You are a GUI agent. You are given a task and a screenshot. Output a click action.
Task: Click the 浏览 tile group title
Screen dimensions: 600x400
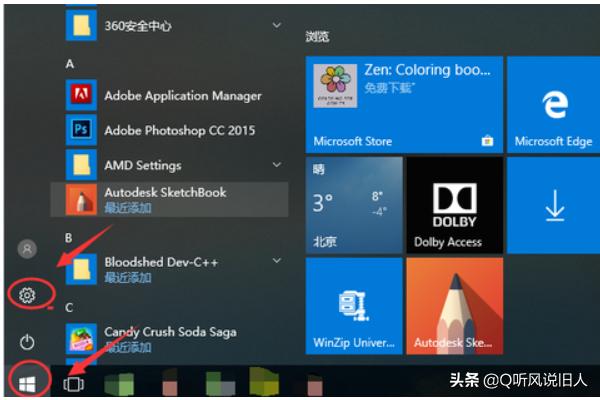pyautogui.click(x=317, y=37)
